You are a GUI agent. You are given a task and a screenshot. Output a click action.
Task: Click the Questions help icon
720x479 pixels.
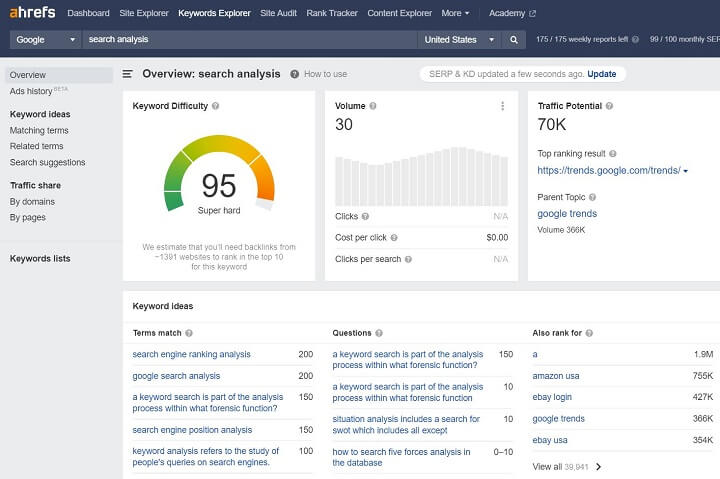pyautogui.click(x=379, y=333)
